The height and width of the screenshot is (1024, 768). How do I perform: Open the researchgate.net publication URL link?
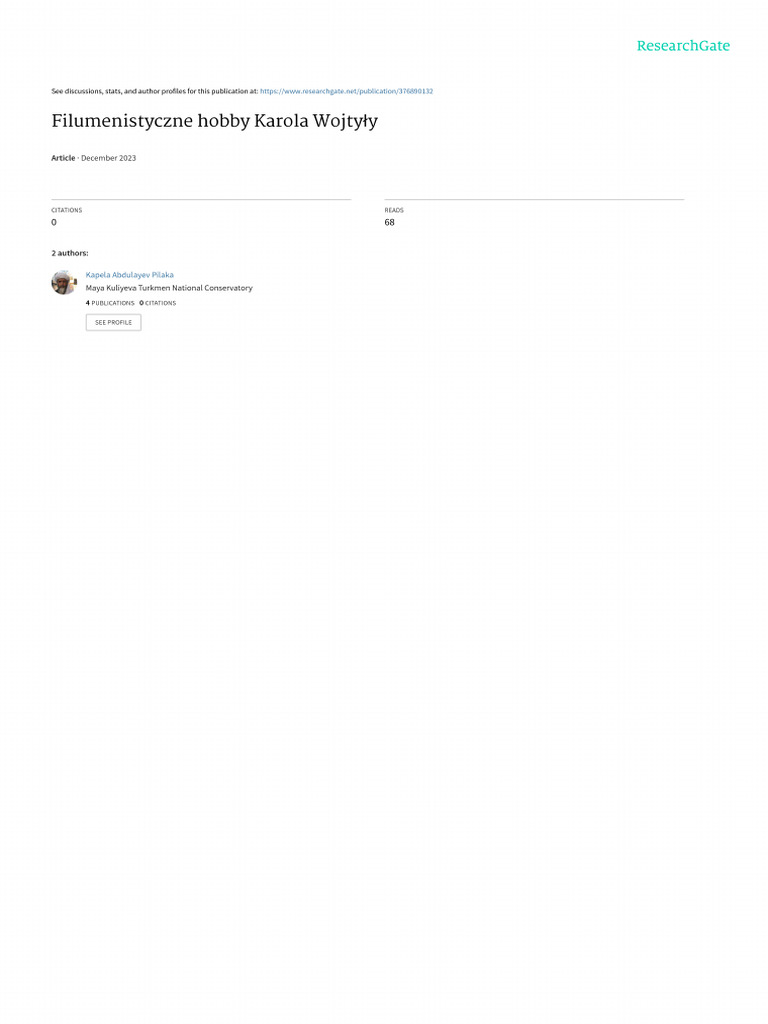pyautogui.click(x=346, y=91)
